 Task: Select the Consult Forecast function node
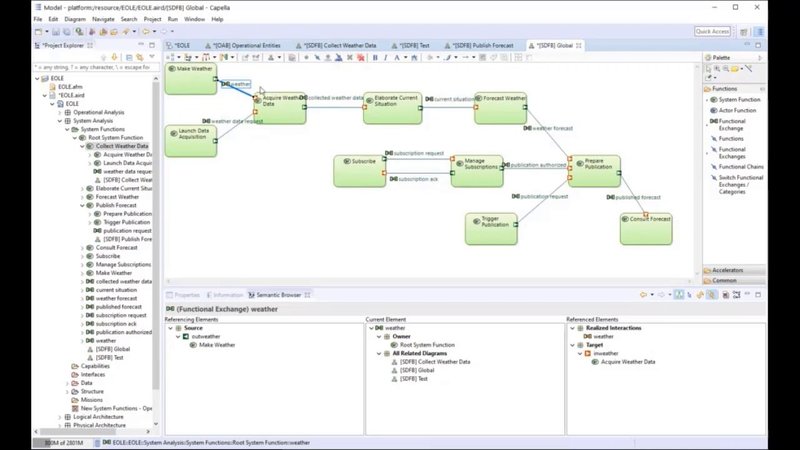646,229
